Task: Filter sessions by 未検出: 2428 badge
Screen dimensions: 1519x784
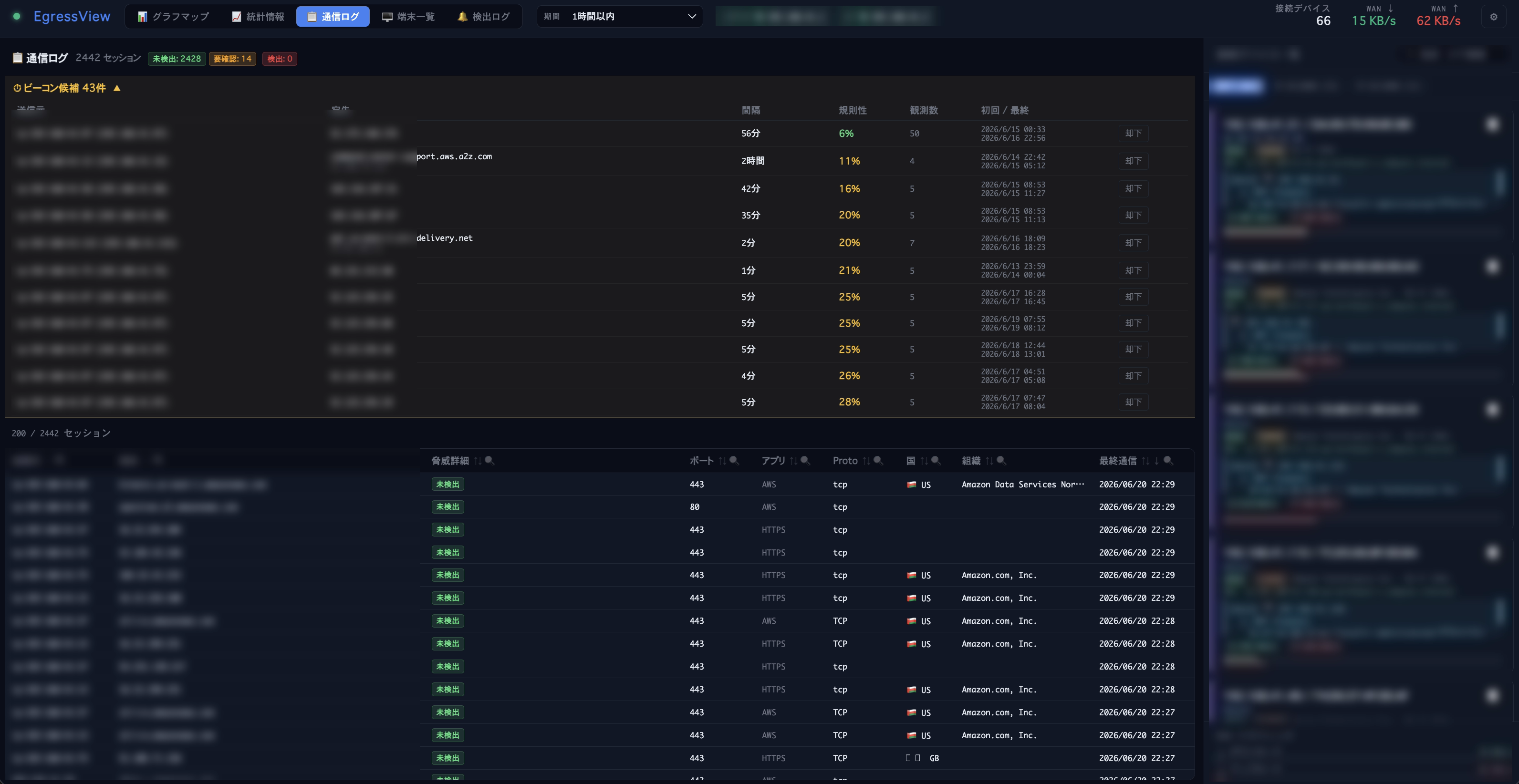Action: tap(177, 58)
